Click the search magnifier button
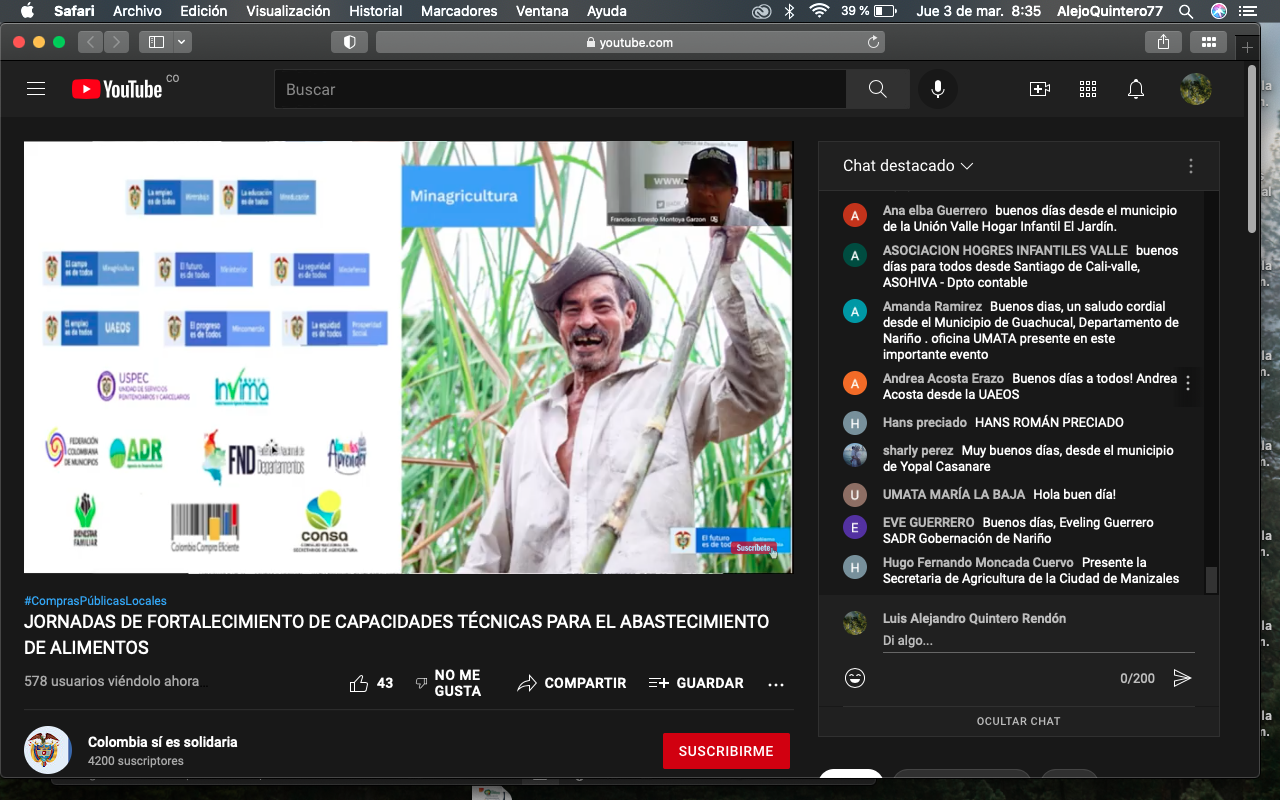This screenshot has width=1280, height=800. pyautogui.click(x=878, y=89)
